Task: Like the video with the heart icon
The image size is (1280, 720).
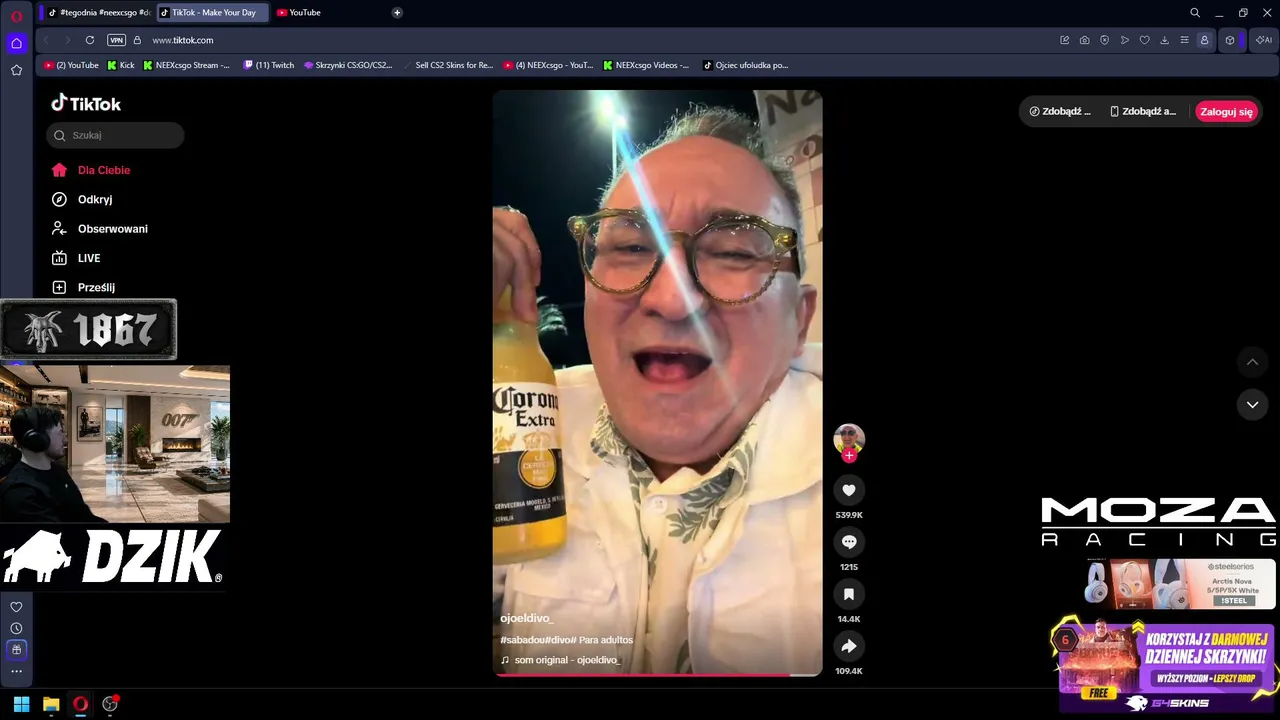Action: tap(849, 490)
